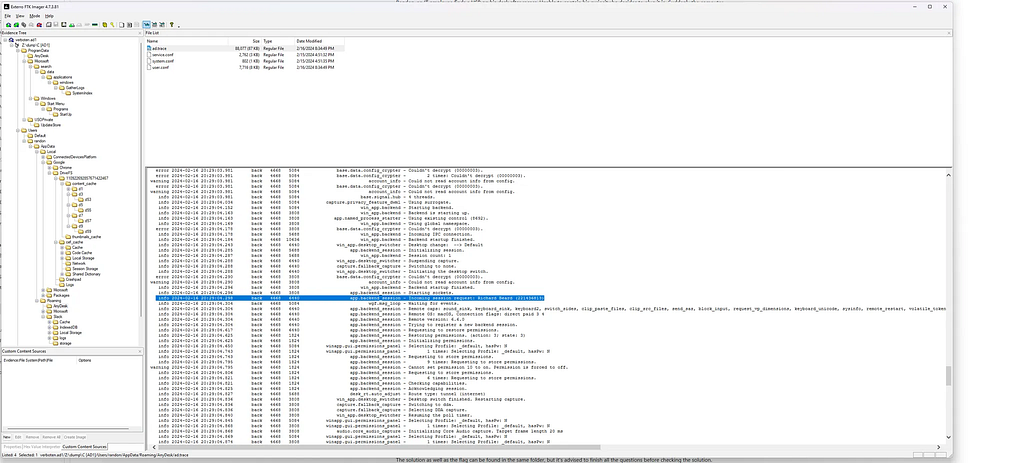The image size is (1024, 463).
Task: Expand the IndexedDB folder under Slack
Action: click(x=49, y=327)
